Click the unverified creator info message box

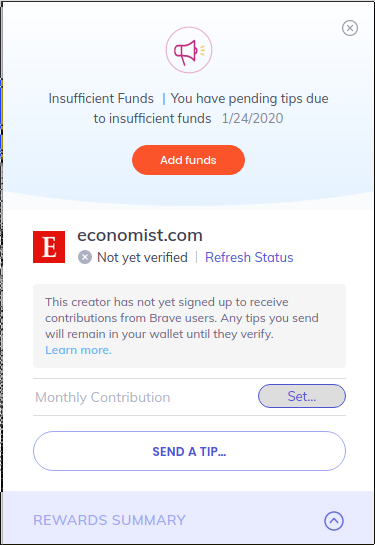189,326
